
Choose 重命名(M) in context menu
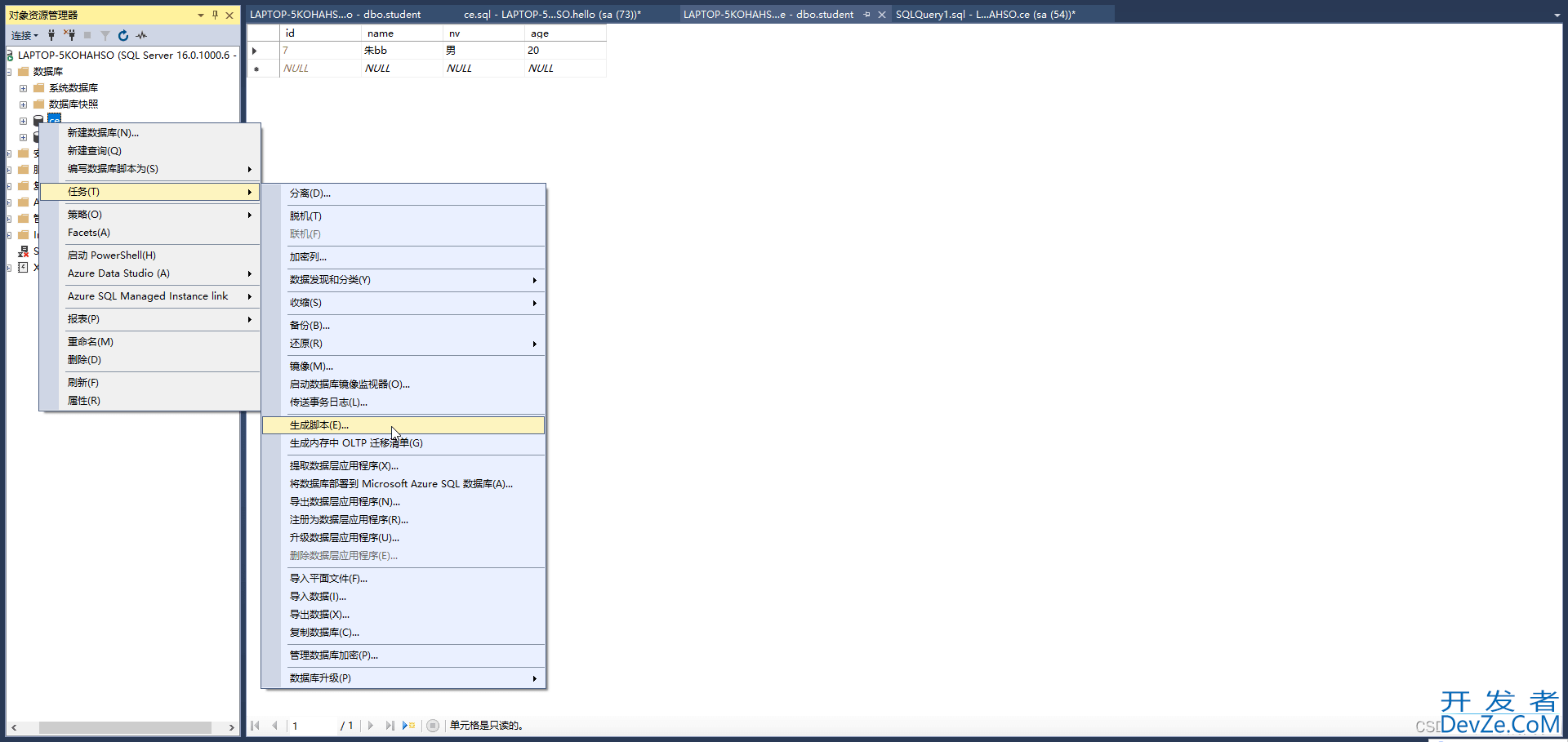click(x=150, y=342)
